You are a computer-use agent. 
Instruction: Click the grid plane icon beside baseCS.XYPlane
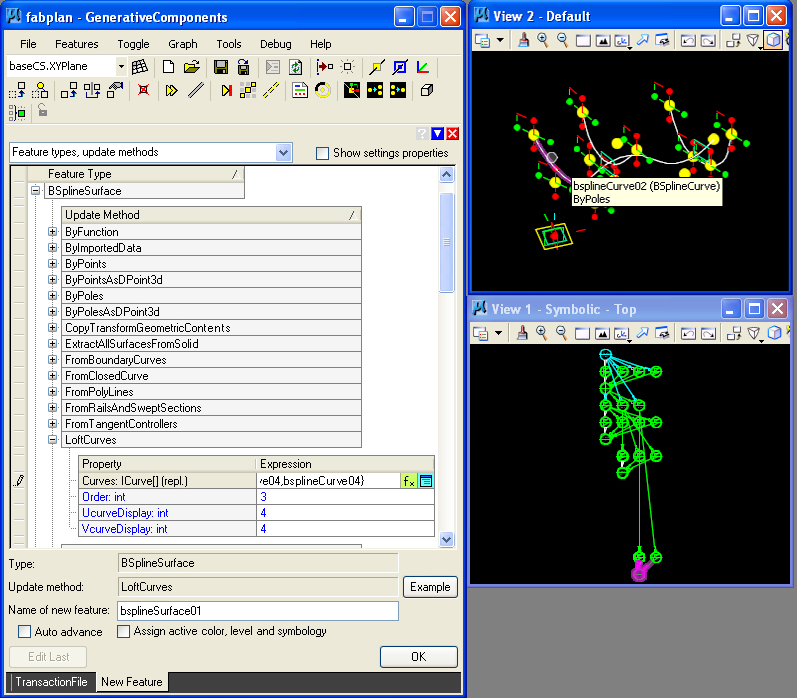click(139, 67)
